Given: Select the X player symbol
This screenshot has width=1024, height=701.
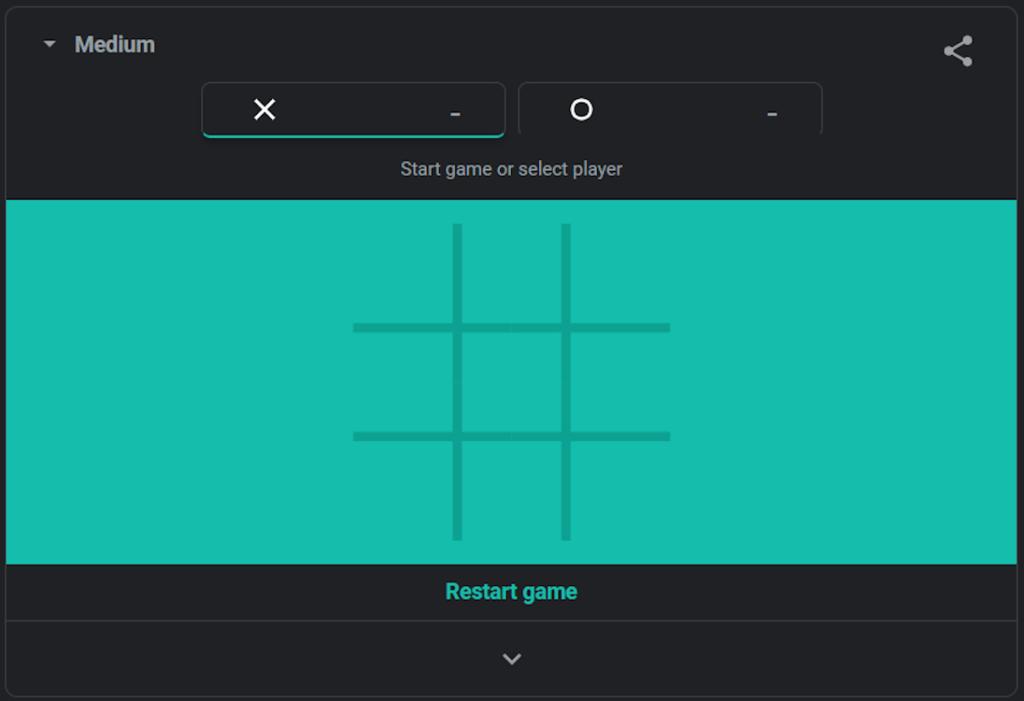Looking at the screenshot, I should pyautogui.click(x=264, y=110).
